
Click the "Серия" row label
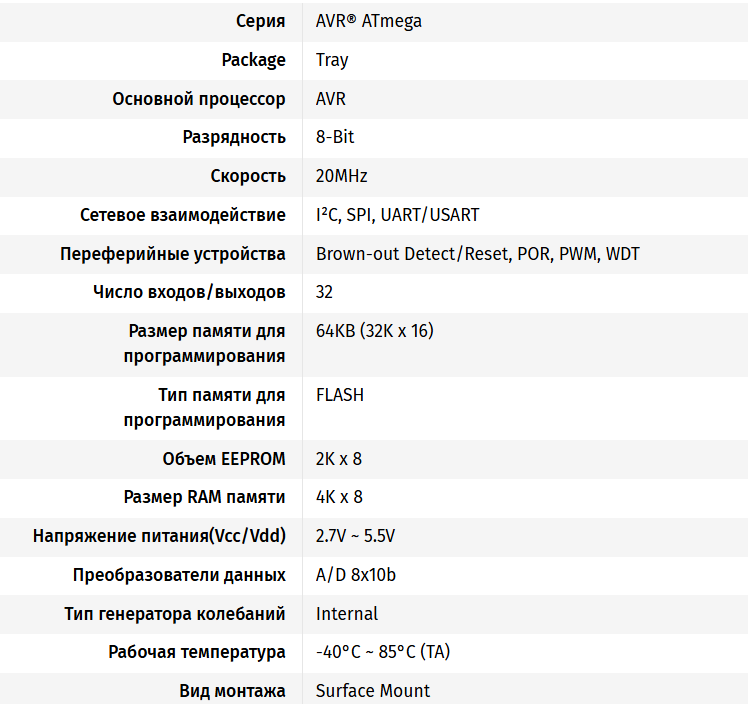[260, 21]
